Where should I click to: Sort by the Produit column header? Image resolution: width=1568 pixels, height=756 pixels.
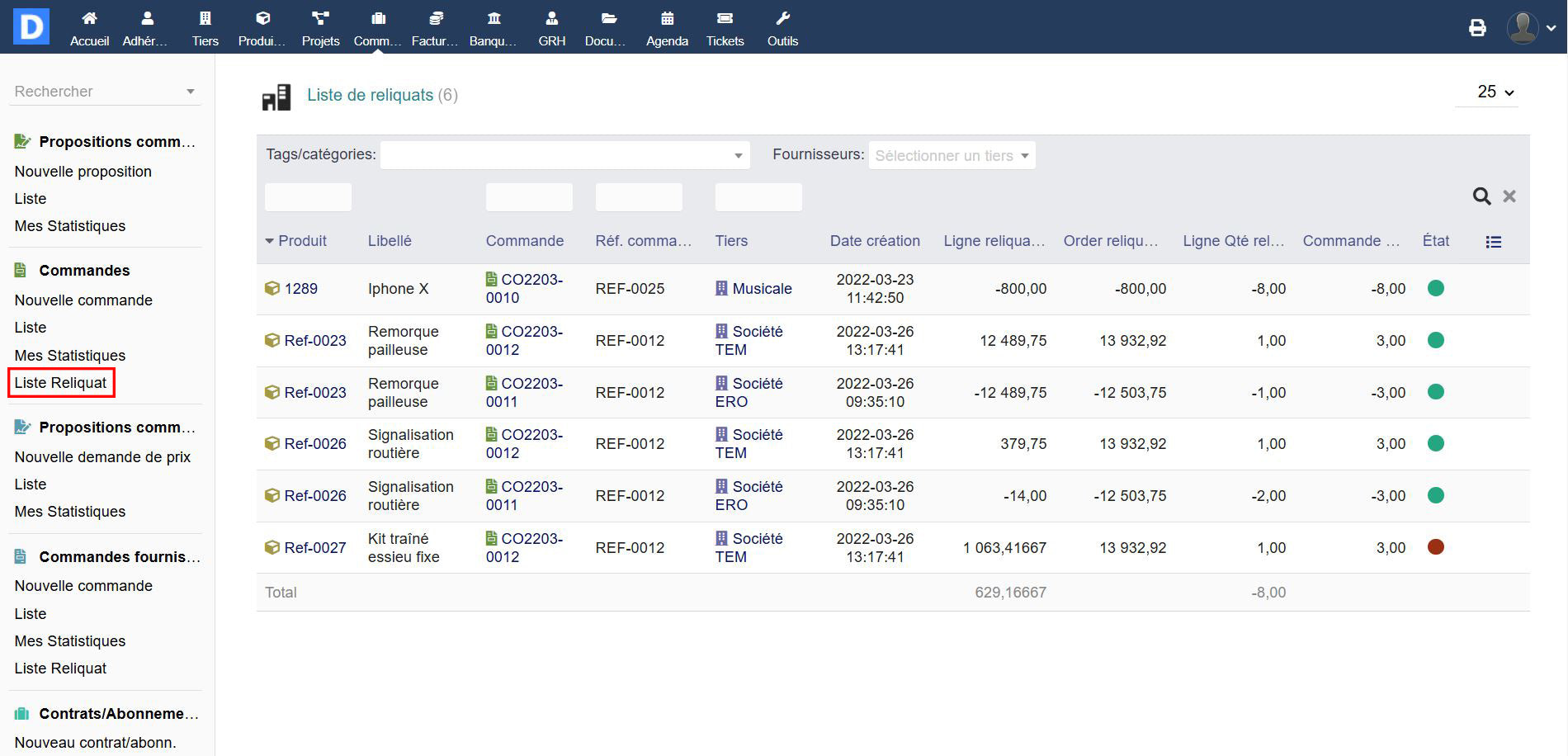(x=302, y=241)
